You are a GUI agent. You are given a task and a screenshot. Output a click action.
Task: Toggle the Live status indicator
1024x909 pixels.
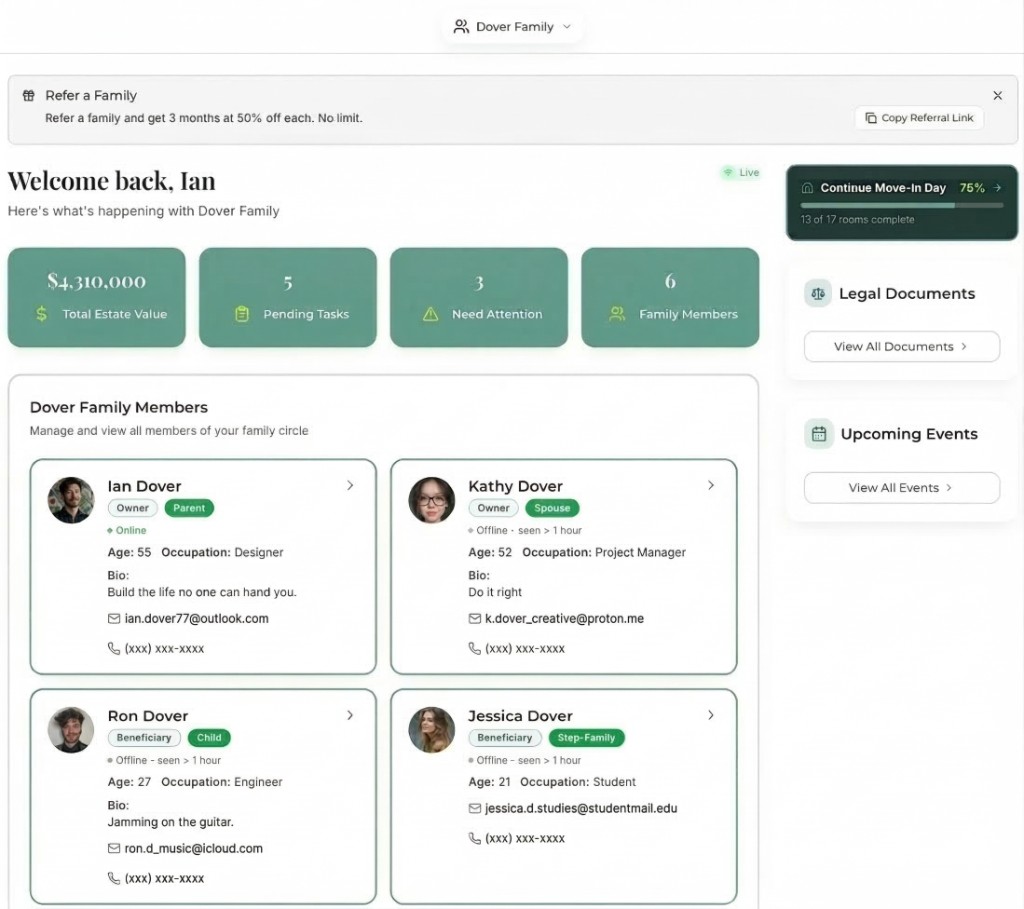coord(740,172)
